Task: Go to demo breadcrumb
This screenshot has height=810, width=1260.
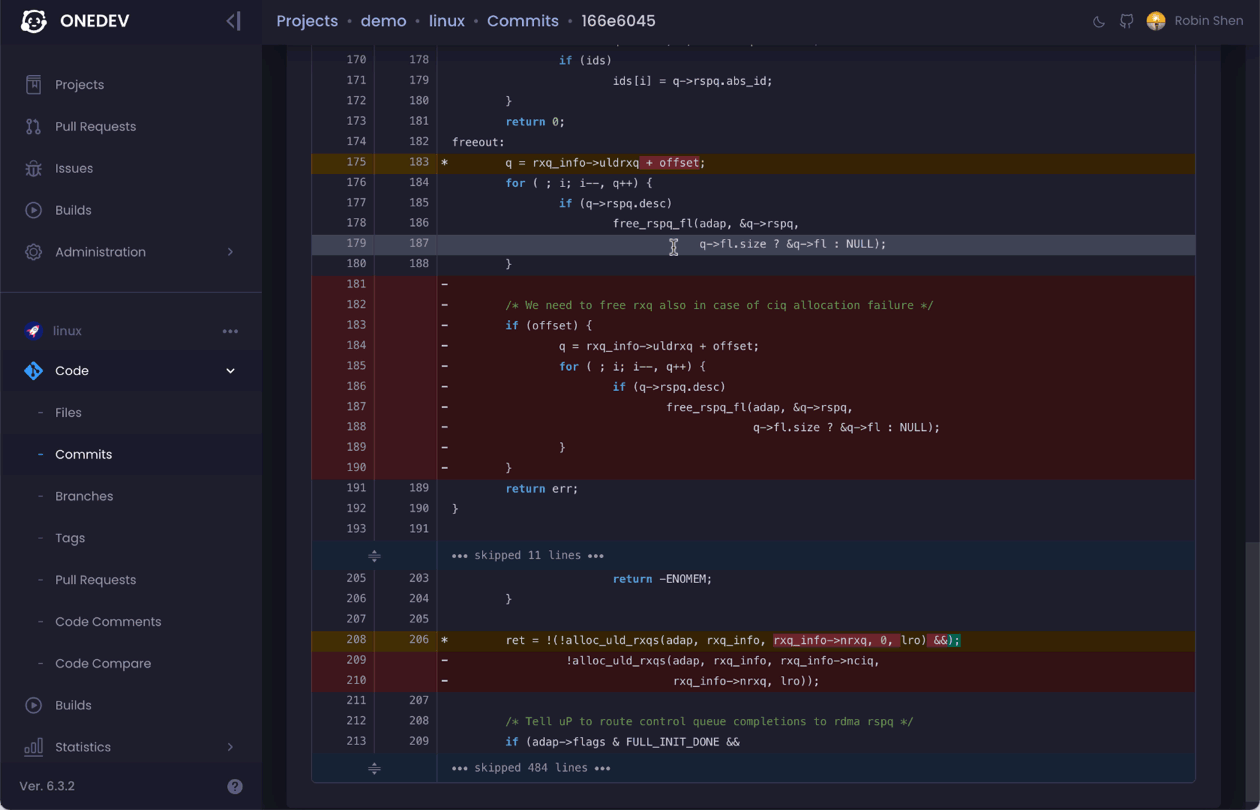Action: 383,21
